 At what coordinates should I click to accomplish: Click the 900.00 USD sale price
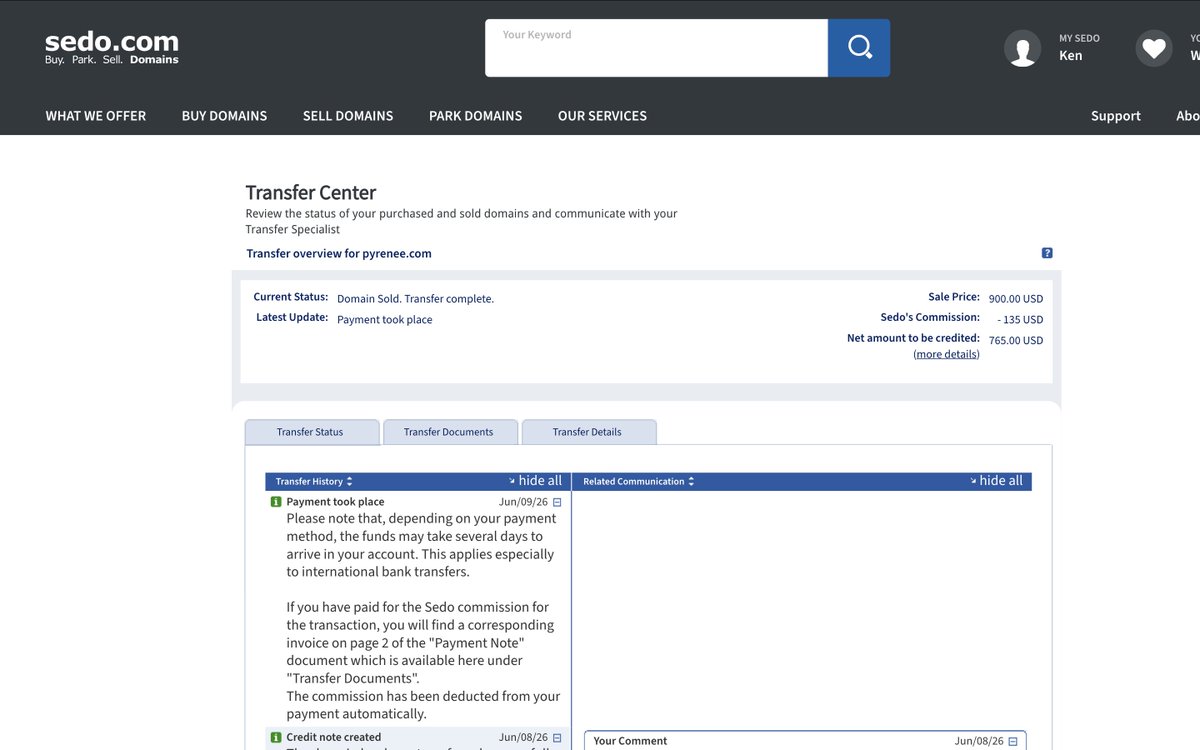(1016, 299)
